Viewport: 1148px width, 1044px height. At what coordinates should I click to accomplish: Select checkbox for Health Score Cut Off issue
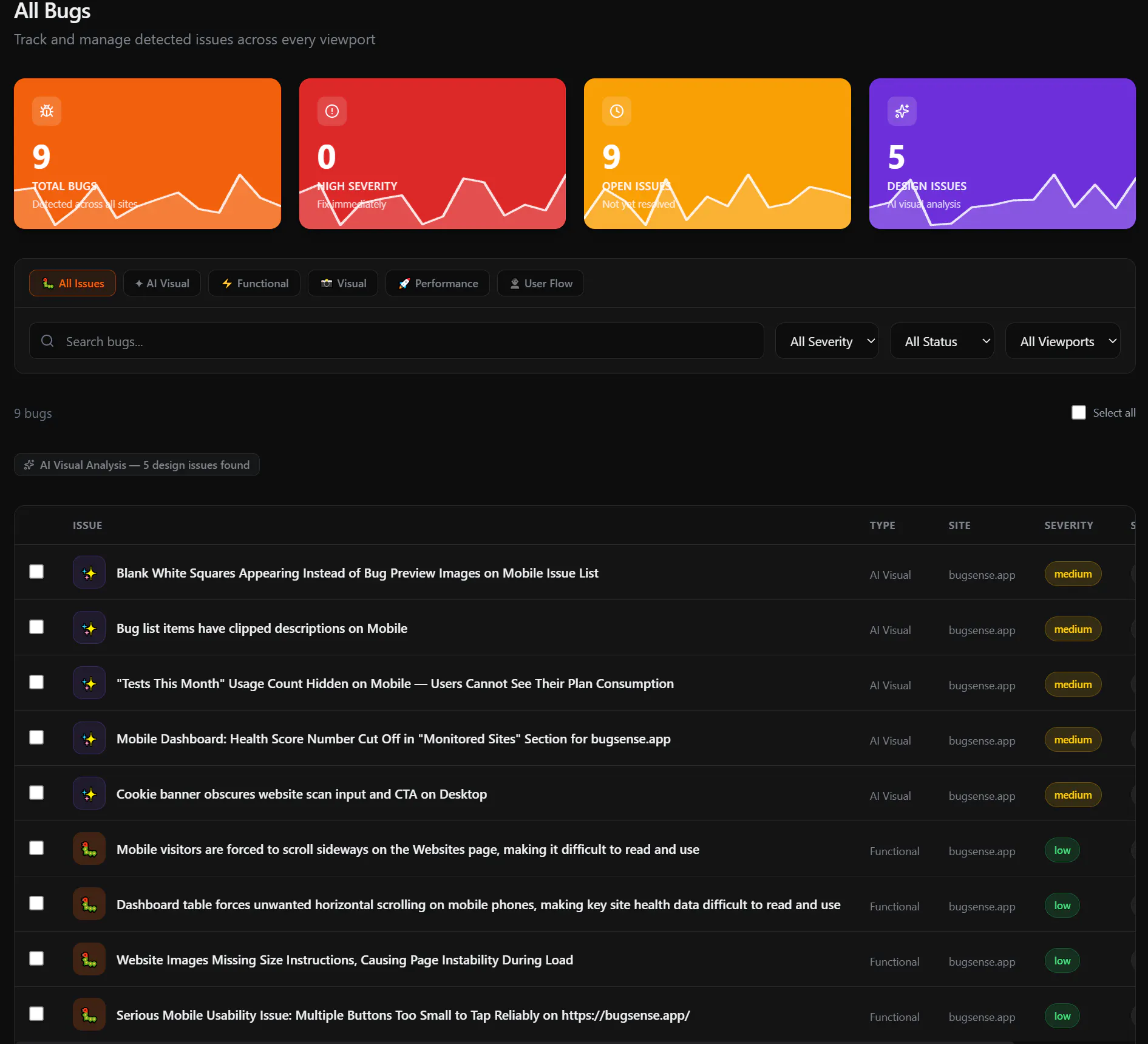coord(36,737)
